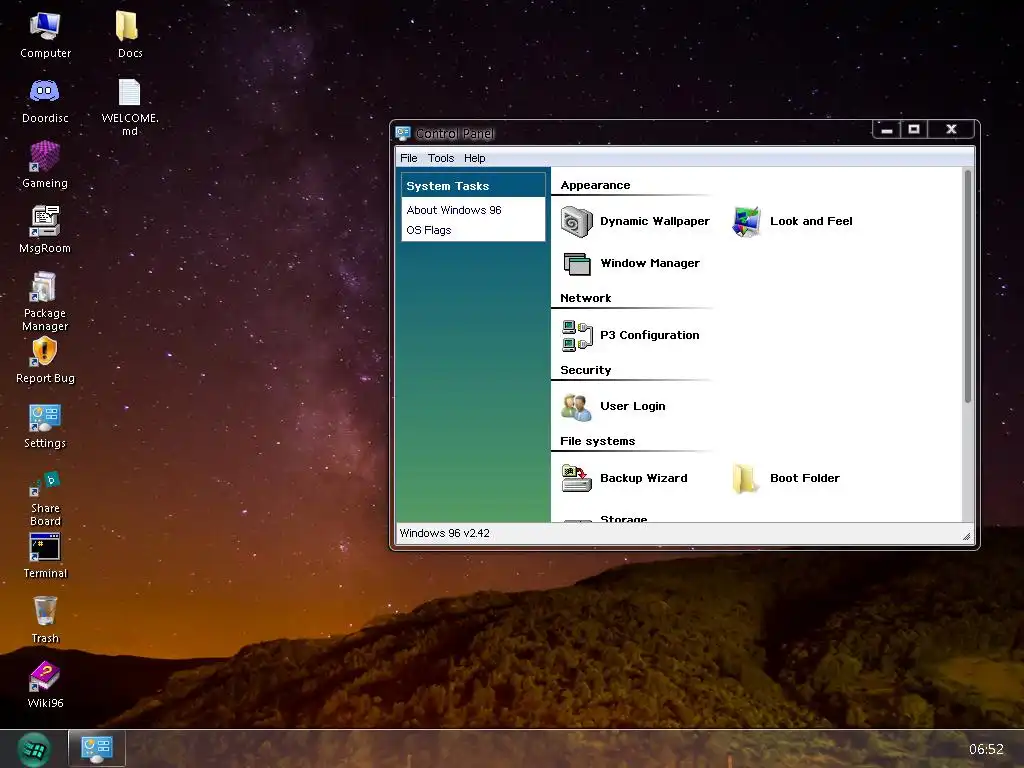
Task: Launch the Share Board shortcut
Action: (45, 498)
